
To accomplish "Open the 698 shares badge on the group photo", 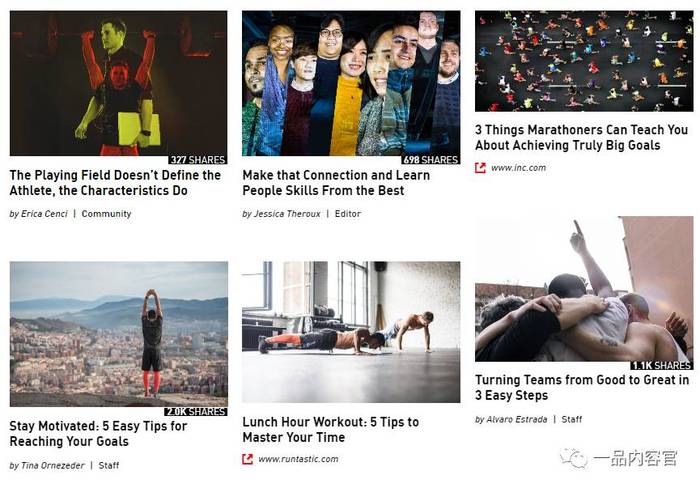I will [430, 160].
